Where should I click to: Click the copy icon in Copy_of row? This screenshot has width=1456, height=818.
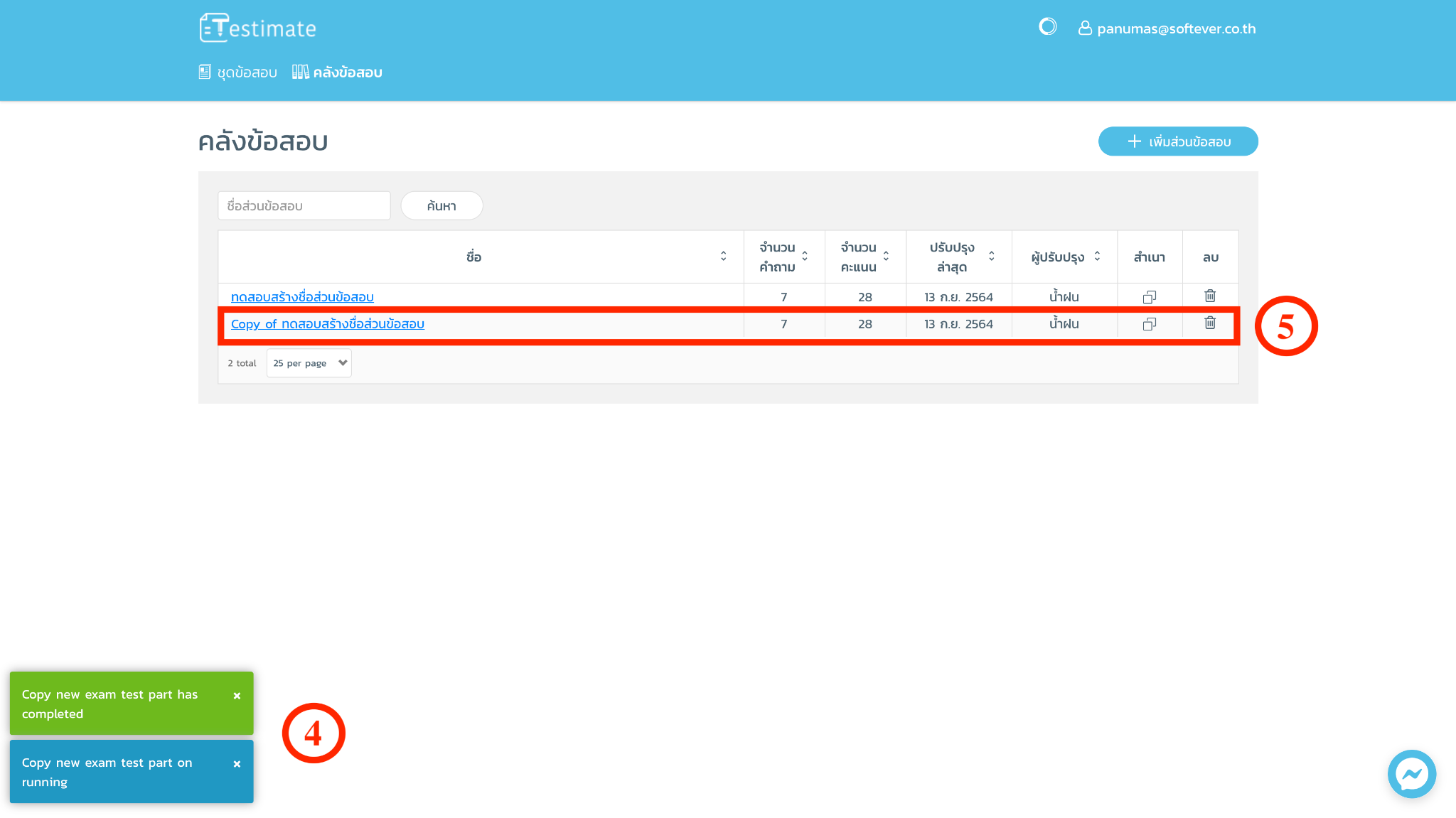tap(1149, 324)
